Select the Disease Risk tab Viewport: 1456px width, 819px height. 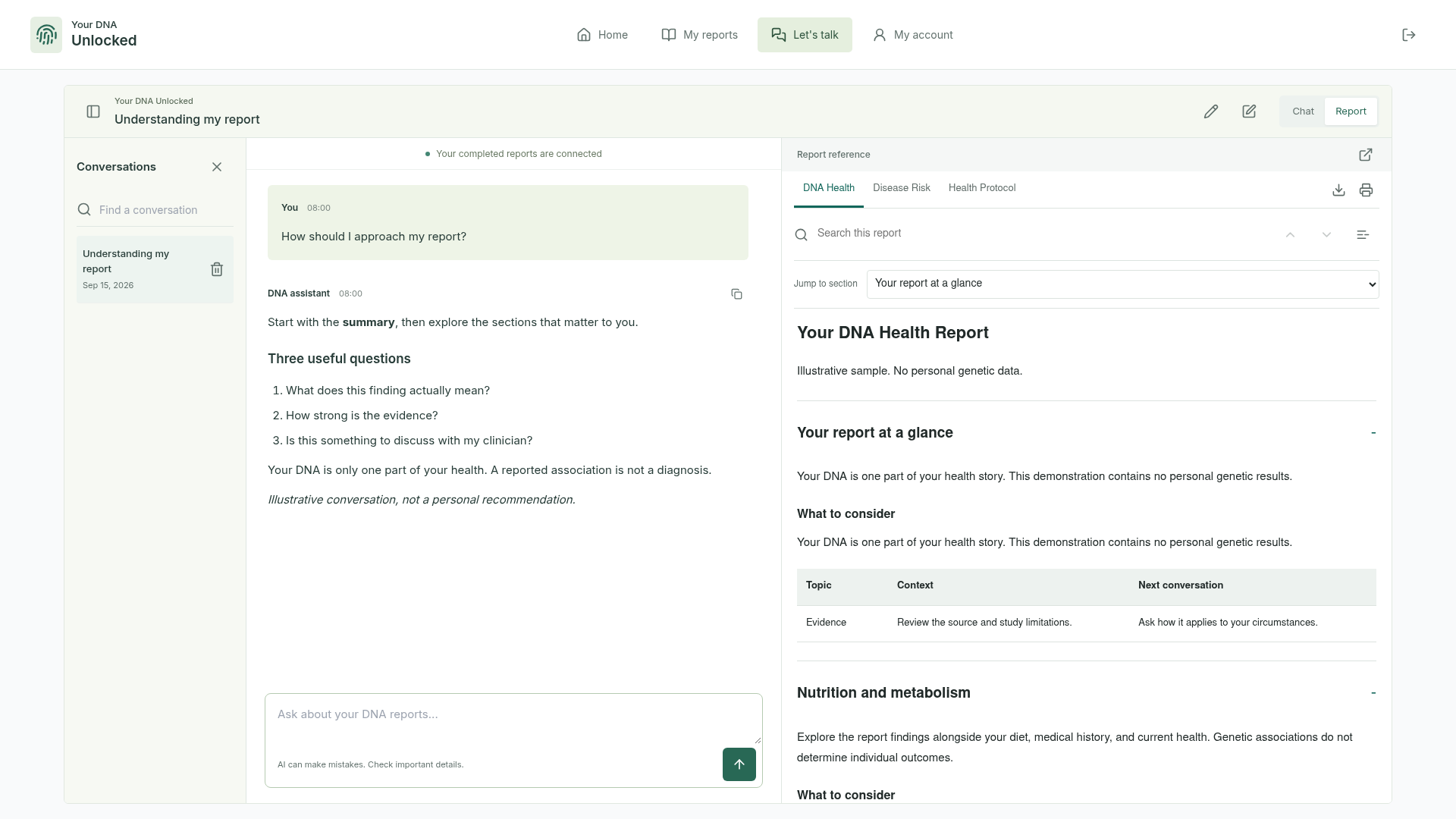pyautogui.click(x=901, y=188)
